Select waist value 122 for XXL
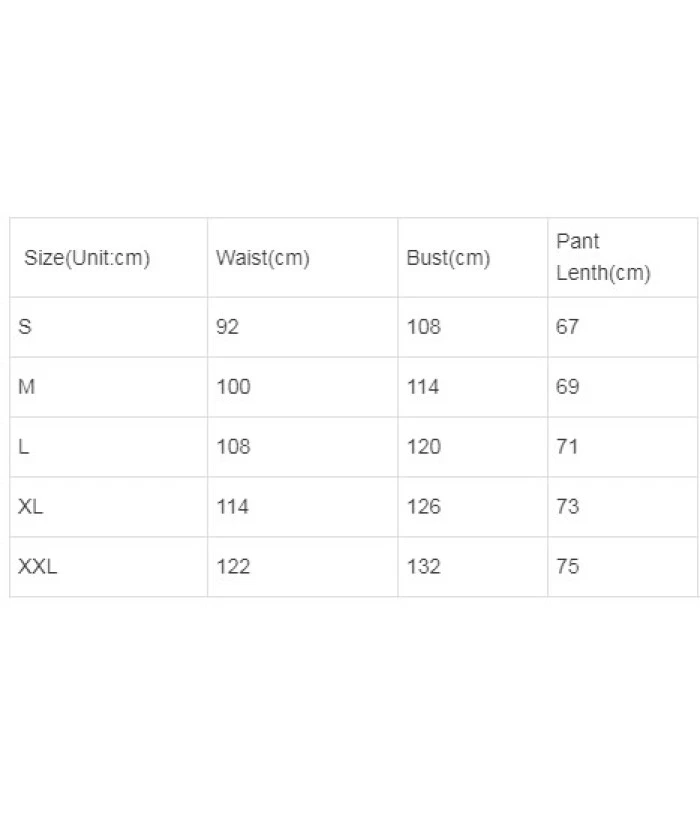Image resolution: width=700 pixels, height=823 pixels. [x=233, y=567]
